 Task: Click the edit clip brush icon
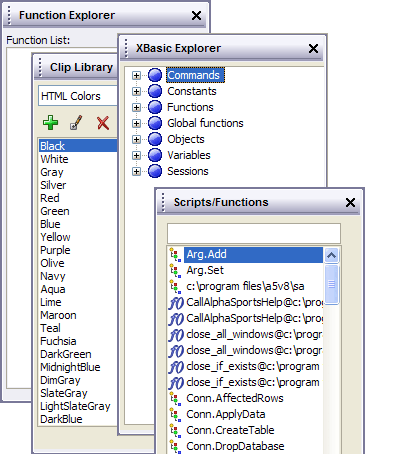[x=76, y=123]
